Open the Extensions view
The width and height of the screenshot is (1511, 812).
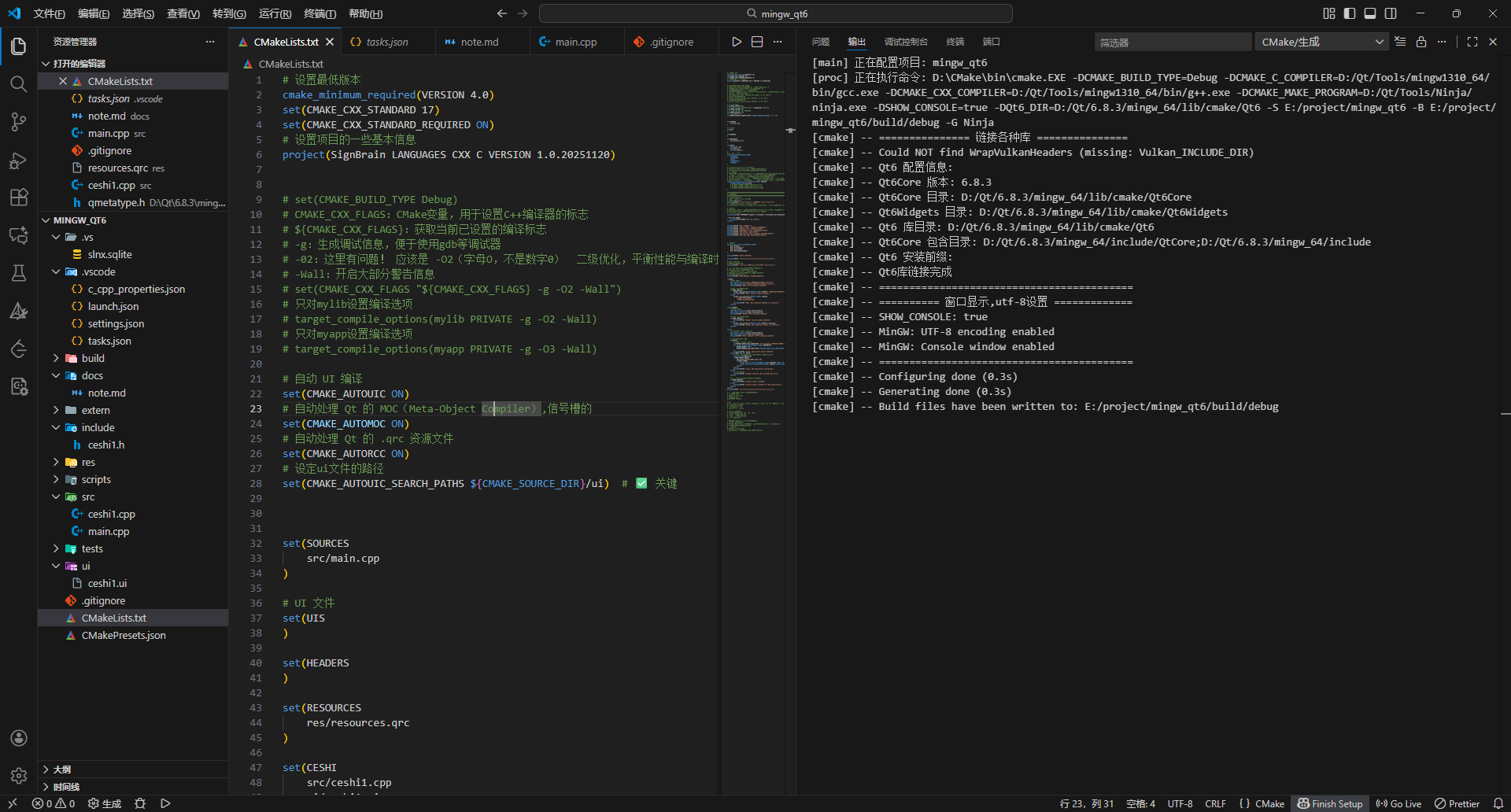click(19, 197)
